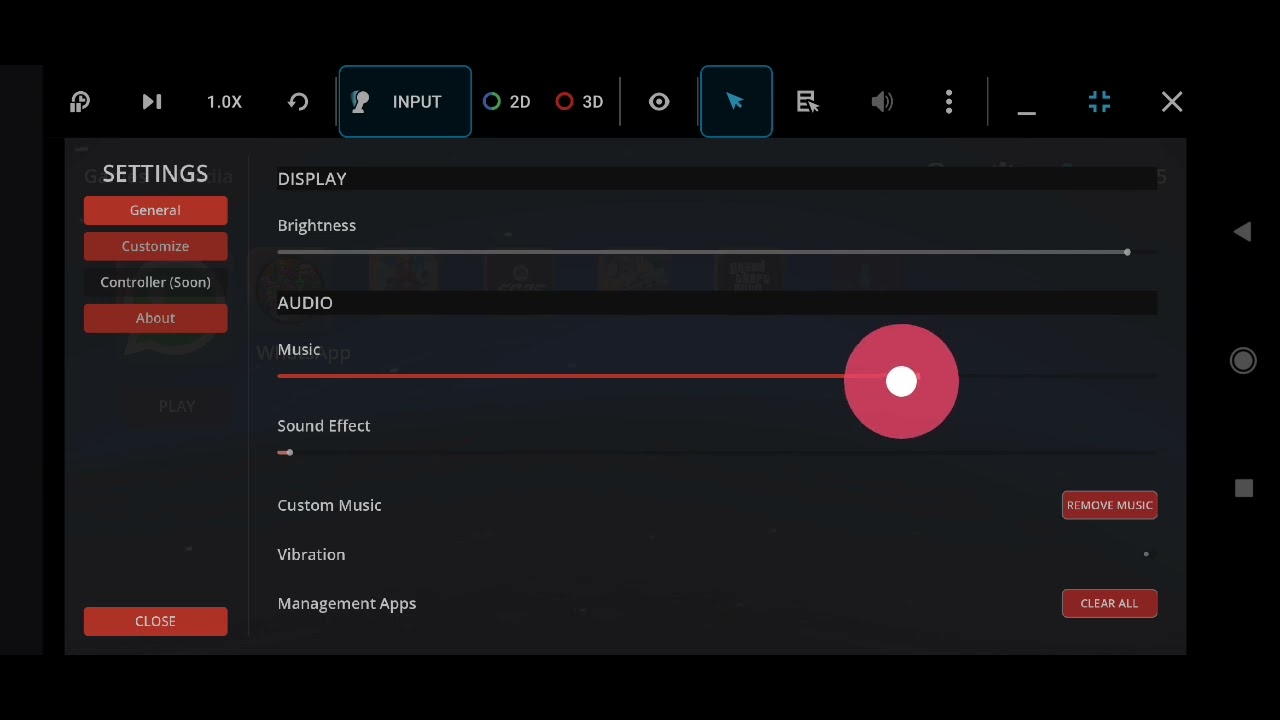Toggle the eye visibility icon
The height and width of the screenshot is (720, 1280).
[x=659, y=102]
